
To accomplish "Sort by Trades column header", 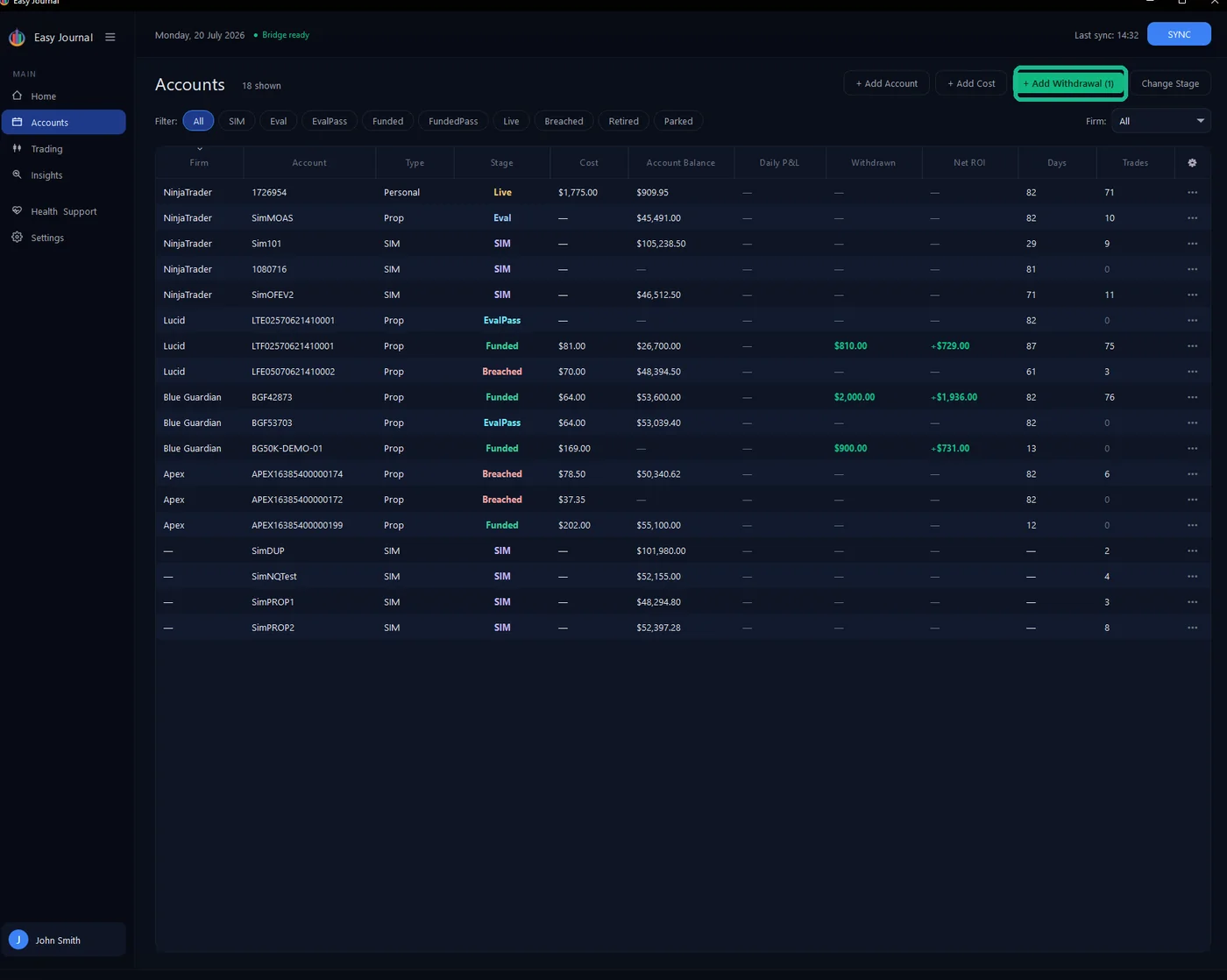I will click(x=1135, y=163).
